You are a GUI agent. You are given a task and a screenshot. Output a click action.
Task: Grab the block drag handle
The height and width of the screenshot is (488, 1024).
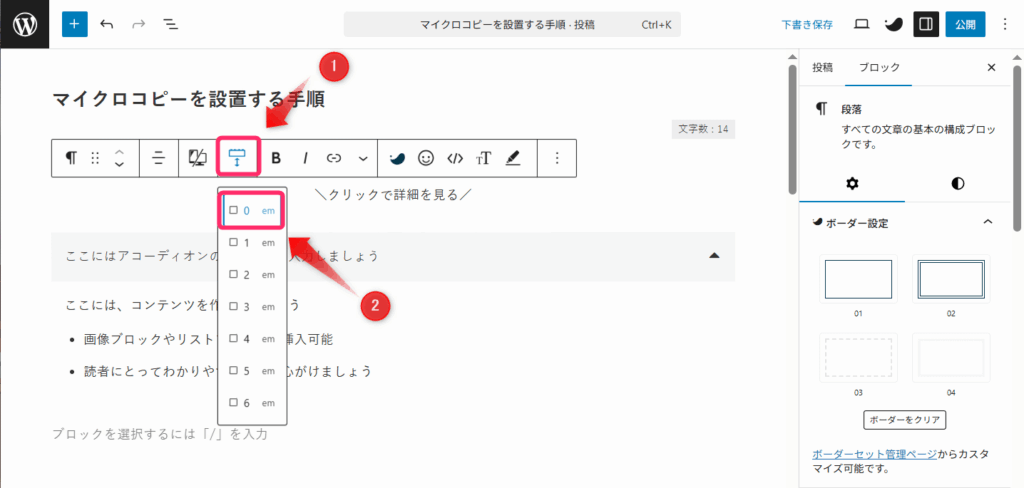[x=95, y=158]
